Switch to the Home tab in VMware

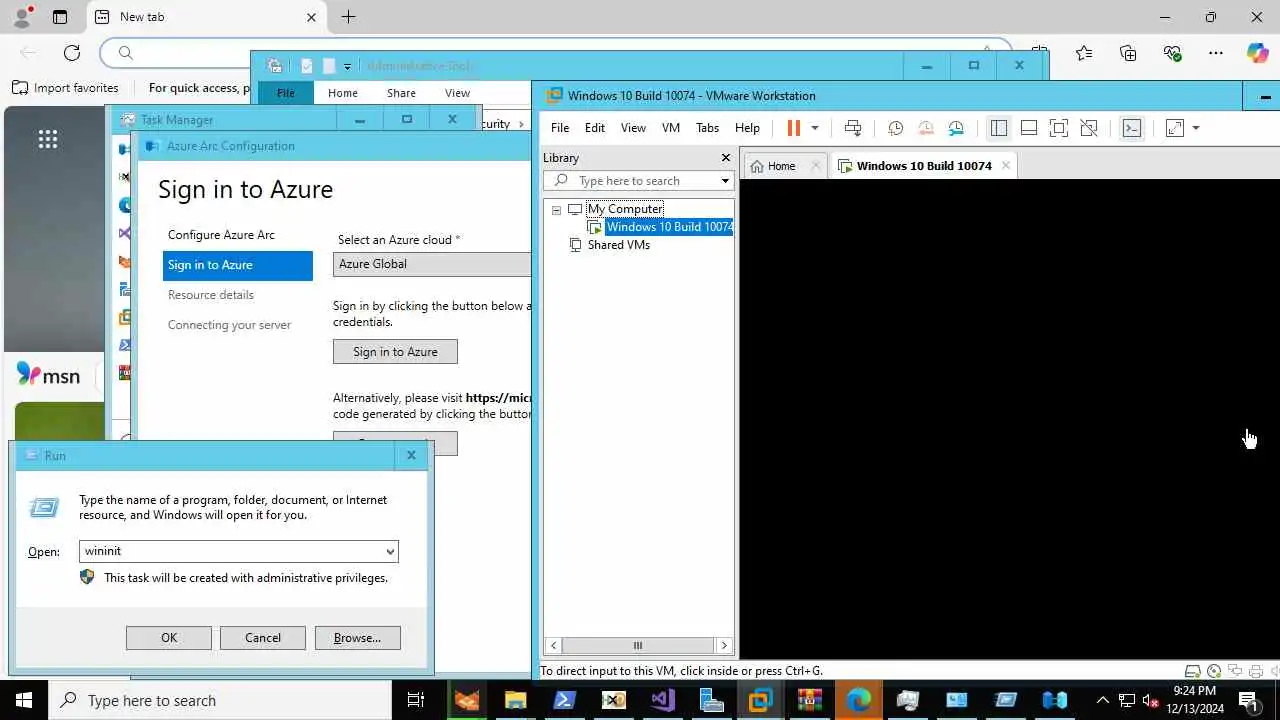click(782, 166)
